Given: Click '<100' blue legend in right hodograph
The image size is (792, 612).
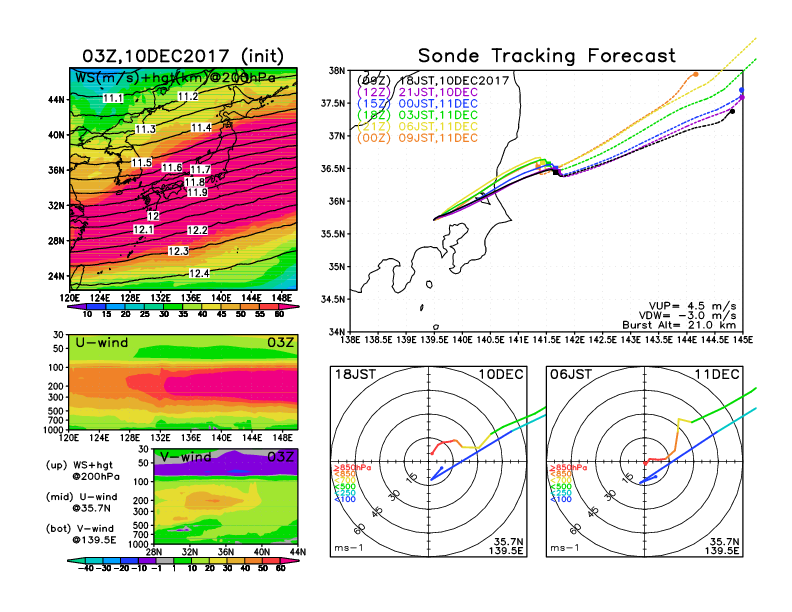Looking at the screenshot, I should 561,499.
